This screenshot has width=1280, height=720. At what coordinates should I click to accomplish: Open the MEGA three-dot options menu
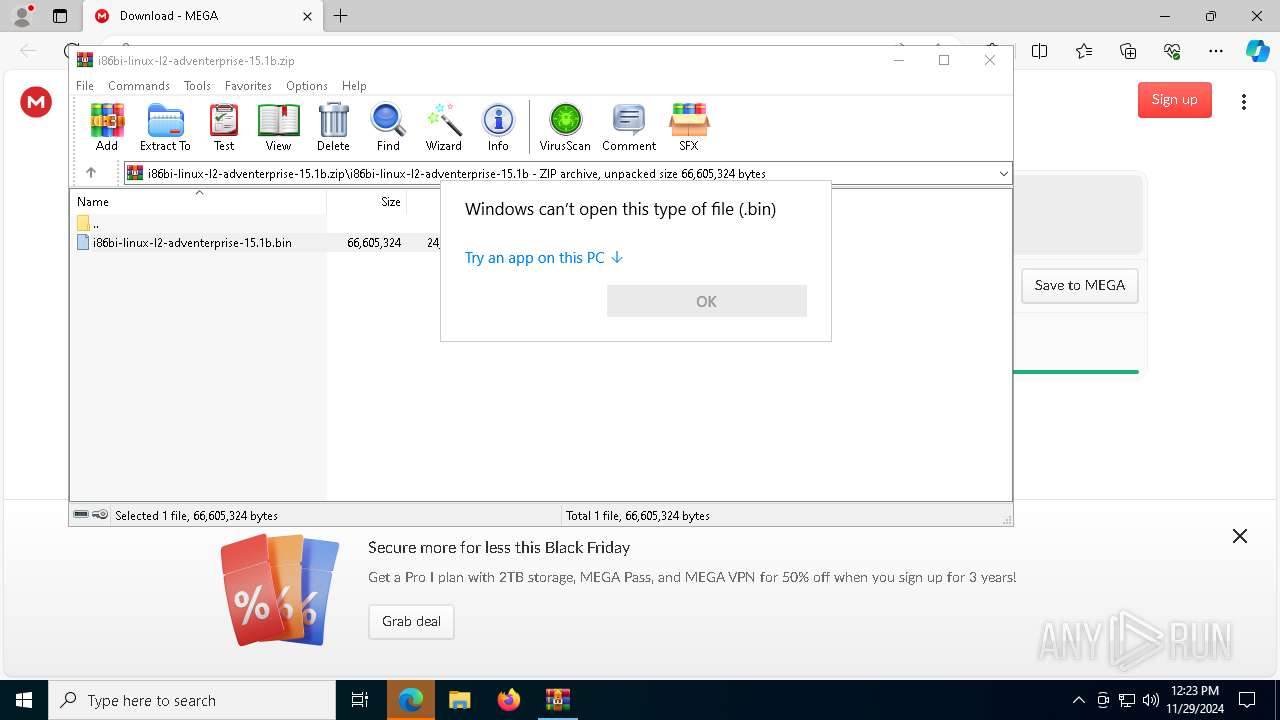[1244, 101]
